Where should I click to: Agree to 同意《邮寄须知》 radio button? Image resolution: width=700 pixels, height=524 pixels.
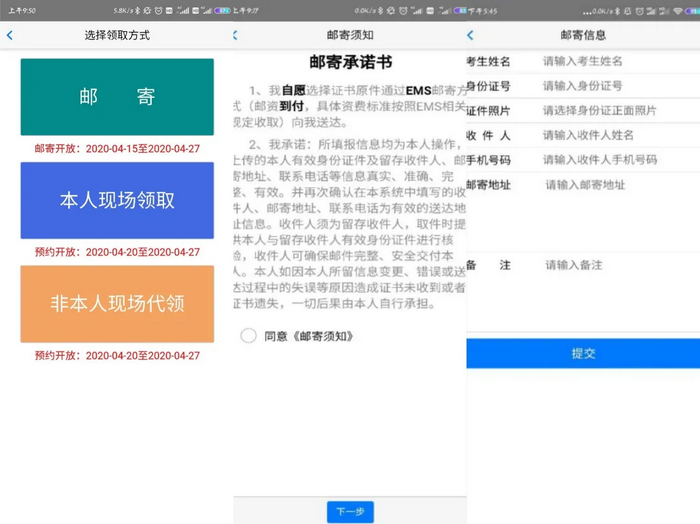pos(248,336)
